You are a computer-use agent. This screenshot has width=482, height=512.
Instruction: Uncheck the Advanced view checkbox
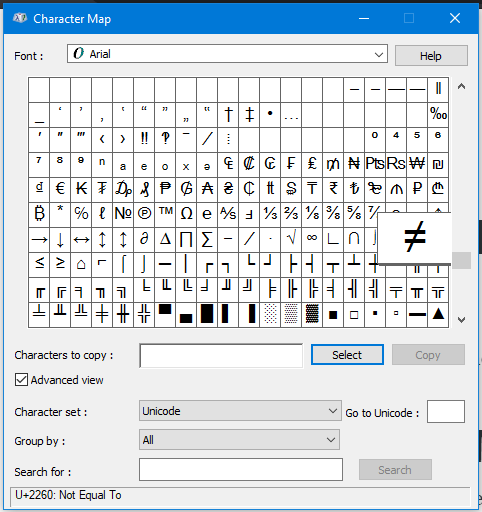pos(21,380)
